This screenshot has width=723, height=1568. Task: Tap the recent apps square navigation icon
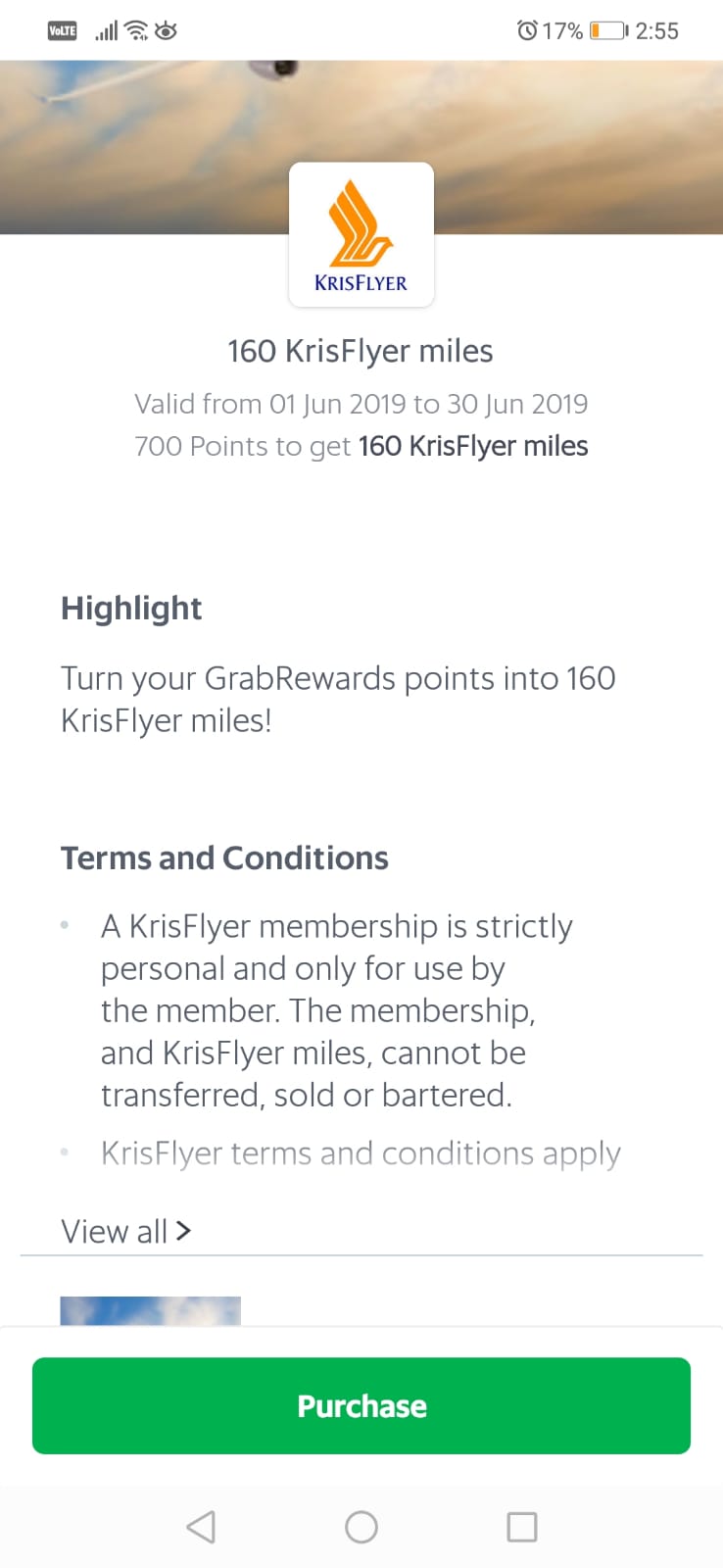coord(521,1526)
